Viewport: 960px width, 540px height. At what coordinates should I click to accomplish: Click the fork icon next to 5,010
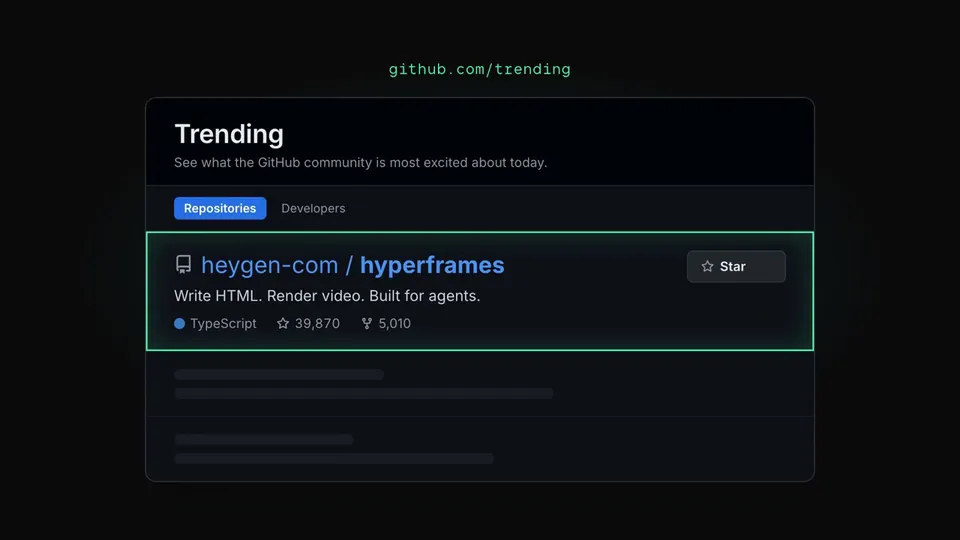(367, 323)
